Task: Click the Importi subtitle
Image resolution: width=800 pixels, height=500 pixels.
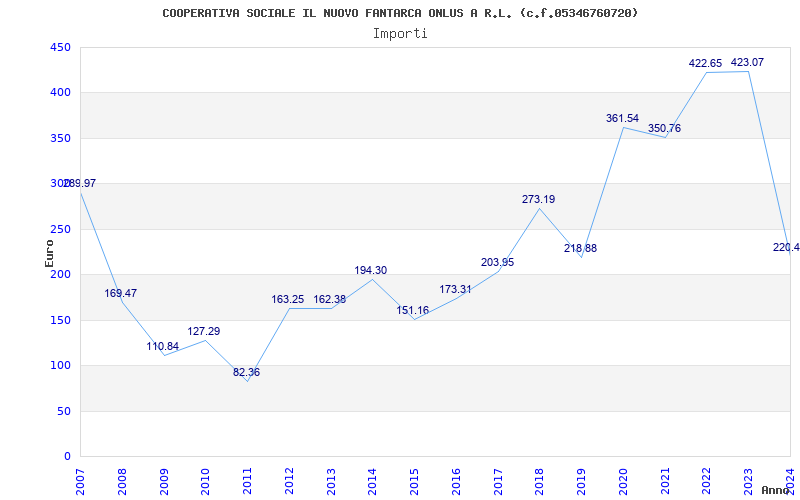Action: tap(400, 34)
